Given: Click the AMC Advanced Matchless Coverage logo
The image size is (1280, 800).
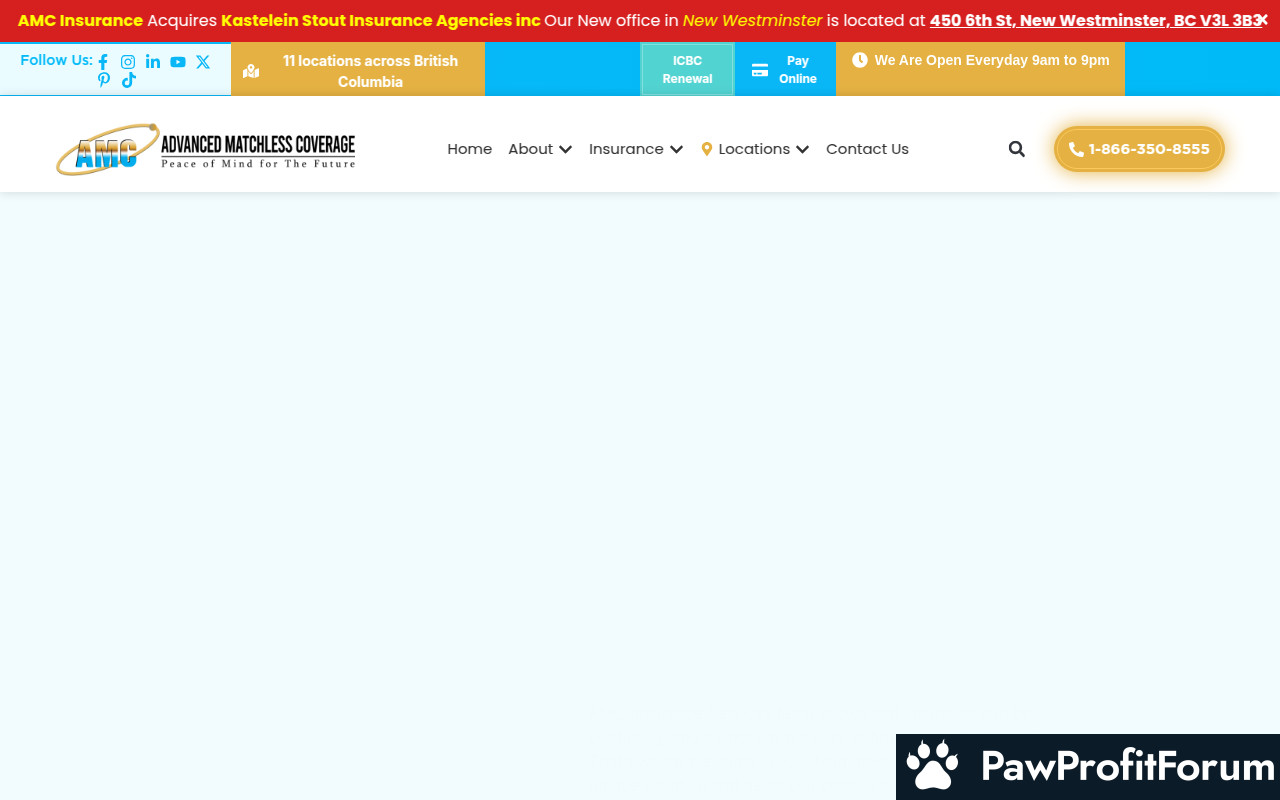Looking at the screenshot, I should (206, 149).
